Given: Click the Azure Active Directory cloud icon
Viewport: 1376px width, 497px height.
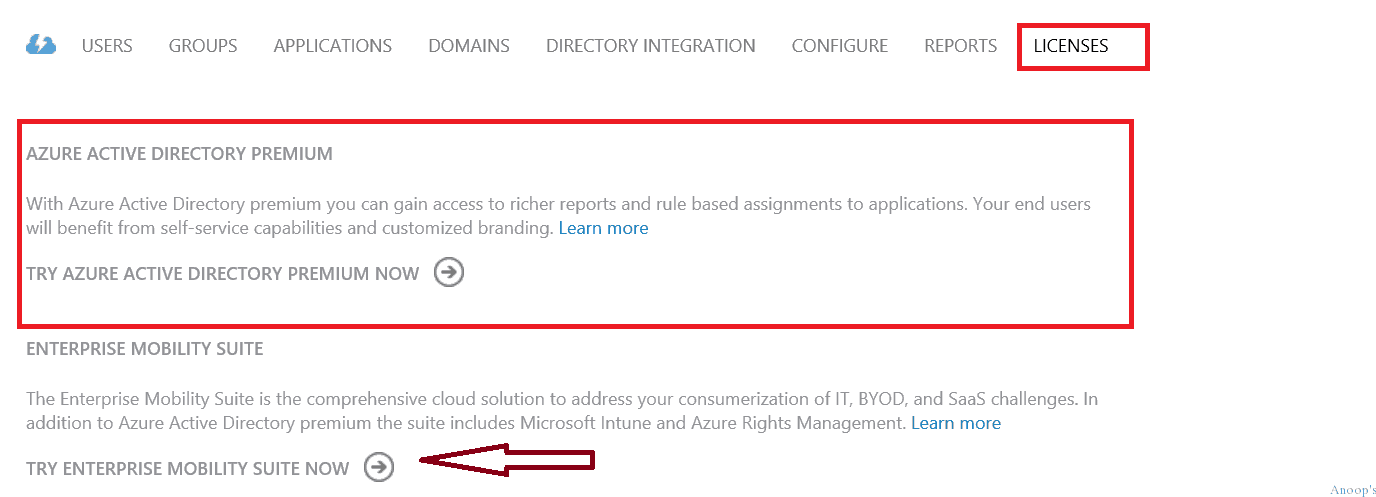Looking at the screenshot, I should pyautogui.click(x=41, y=45).
